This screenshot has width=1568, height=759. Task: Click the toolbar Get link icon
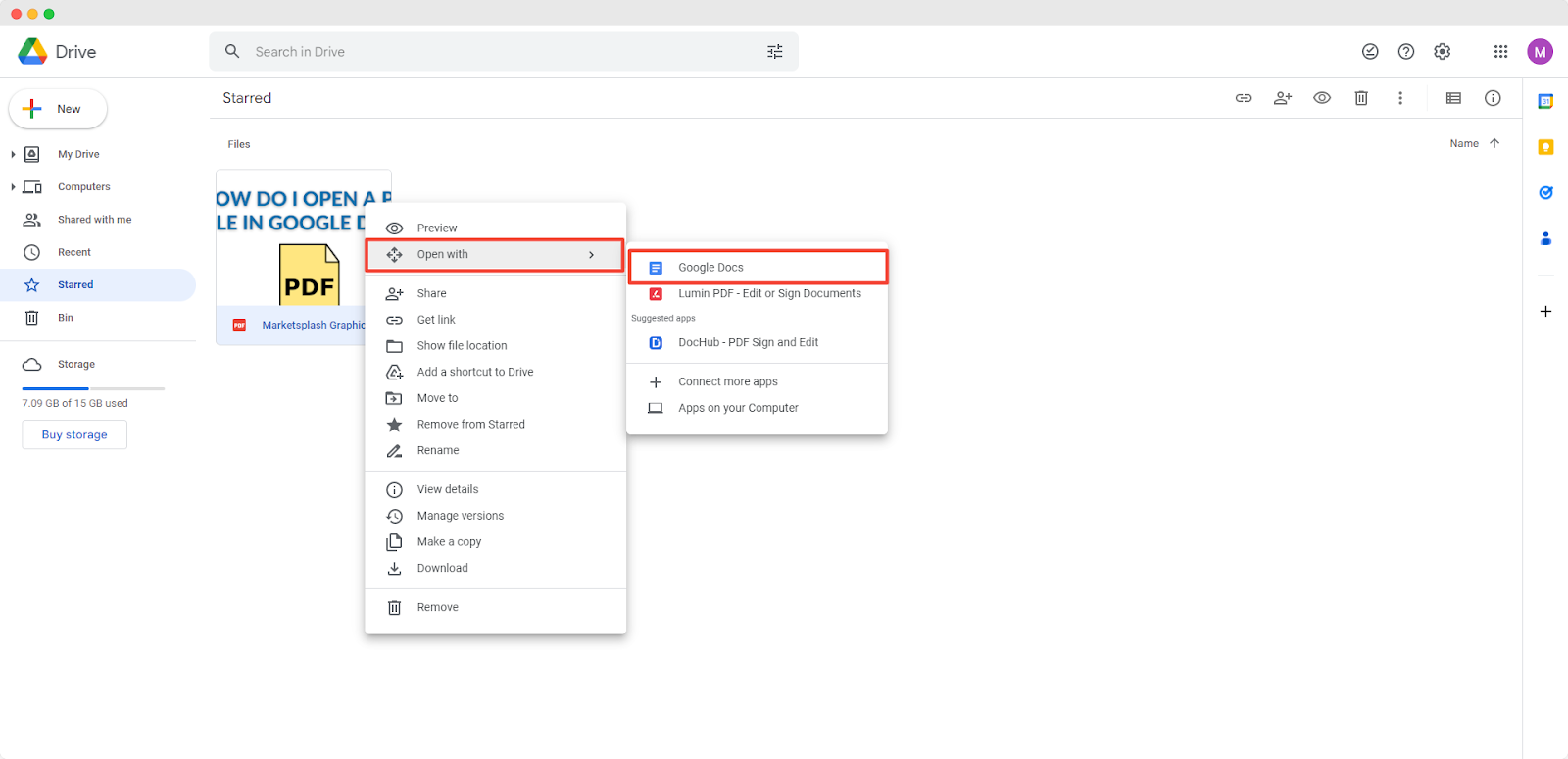(x=1244, y=98)
